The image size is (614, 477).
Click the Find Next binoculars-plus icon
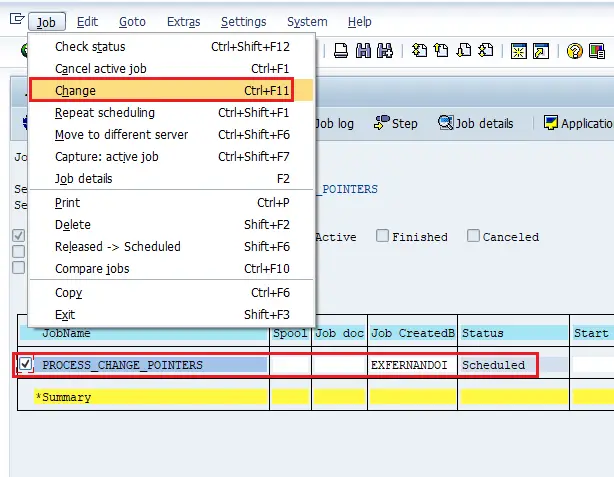click(385, 51)
